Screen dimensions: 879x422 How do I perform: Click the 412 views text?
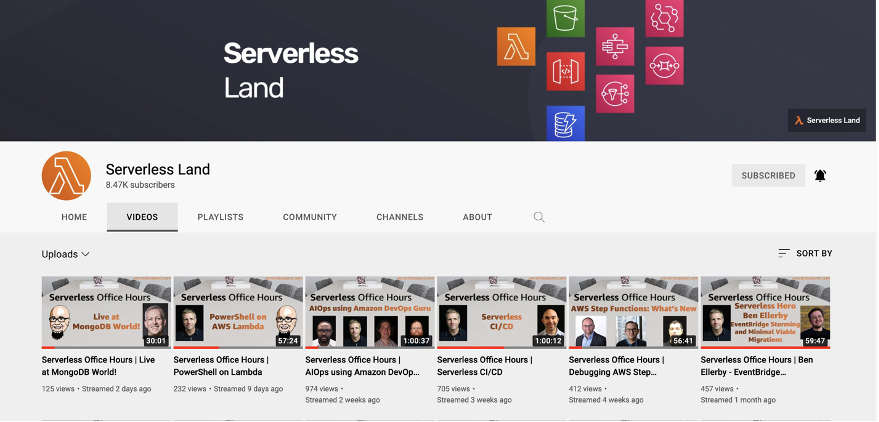(585, 389)
